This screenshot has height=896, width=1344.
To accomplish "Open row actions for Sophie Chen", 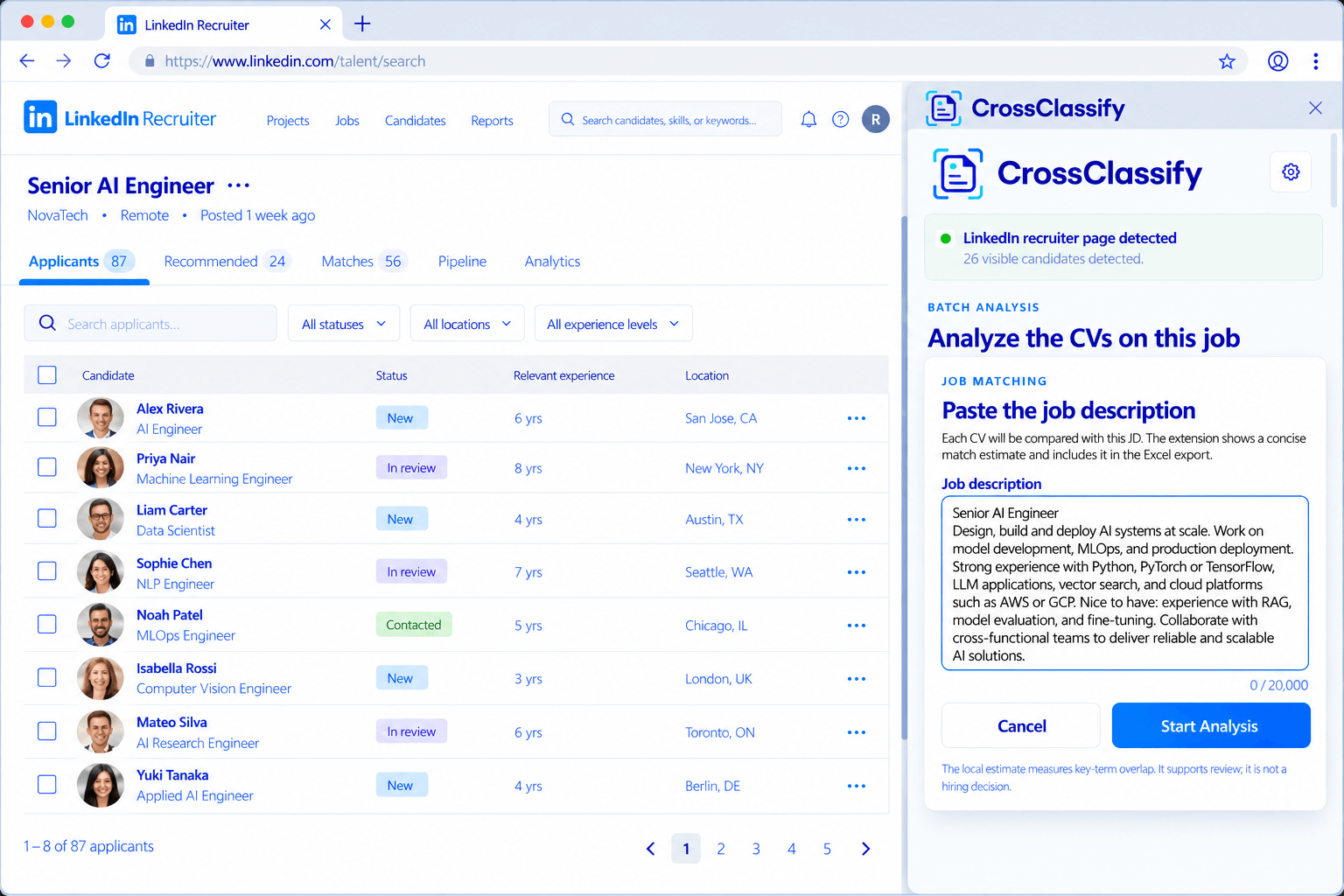I will coord(857,572).
